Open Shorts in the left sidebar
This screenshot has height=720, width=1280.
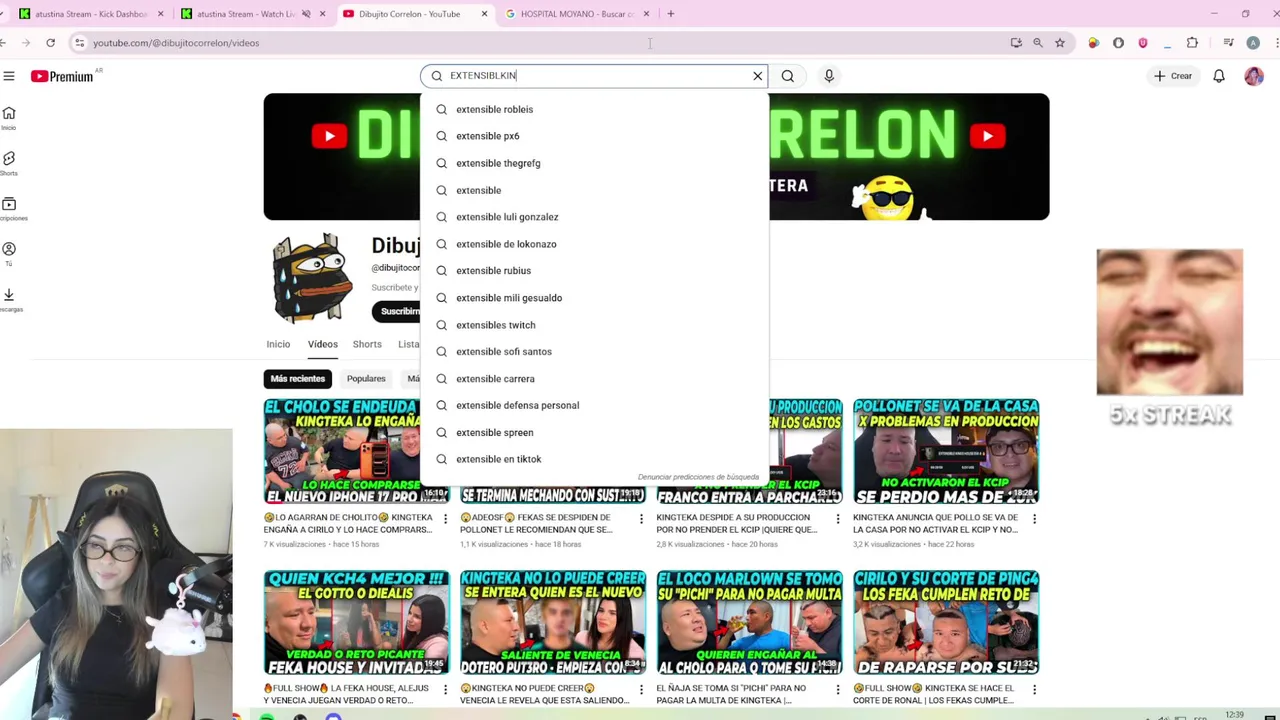[9, 163]
